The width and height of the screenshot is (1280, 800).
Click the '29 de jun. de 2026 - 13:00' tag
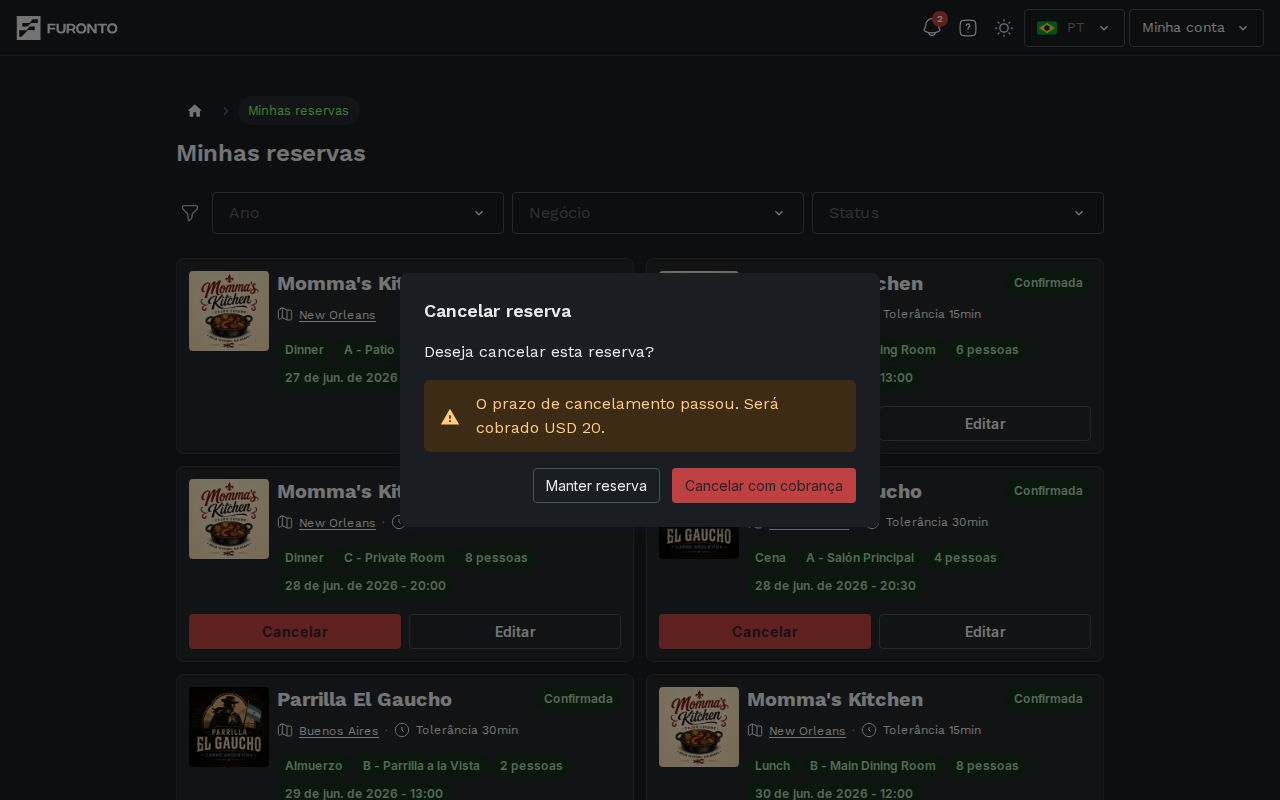(364, 794)
